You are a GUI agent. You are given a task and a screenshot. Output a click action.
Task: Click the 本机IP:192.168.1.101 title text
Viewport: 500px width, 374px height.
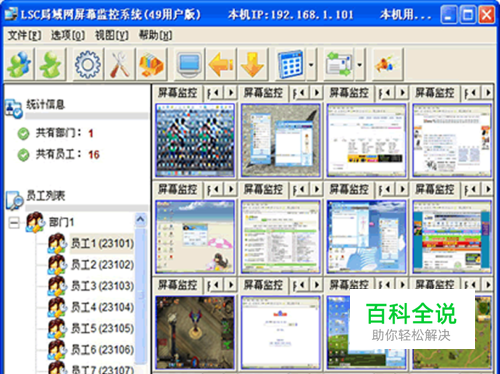click(x=290, y=14)
